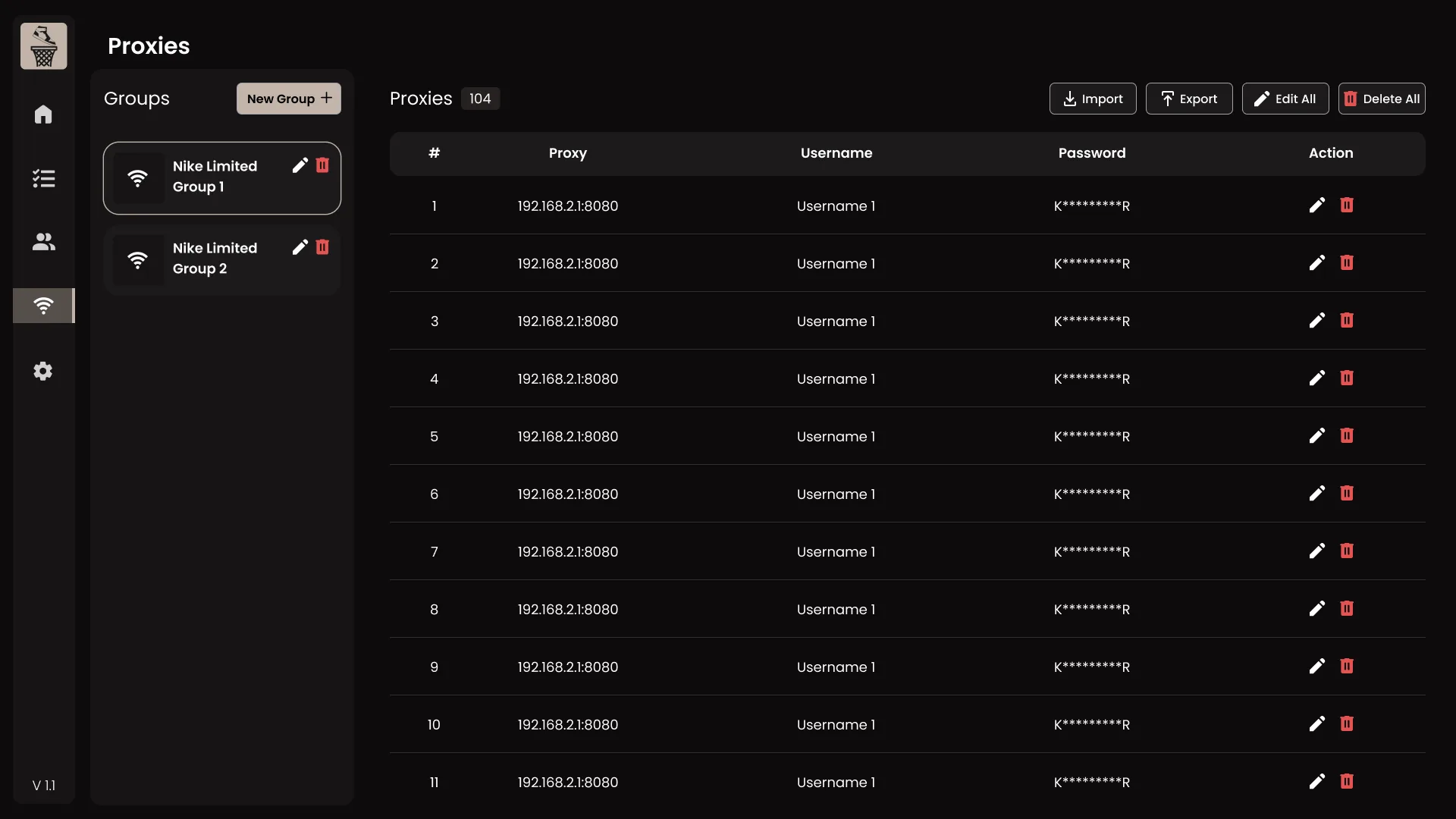Edit proxy row 5
Image resolution: width=1456 pixels, height=819 pixels.
(x=1317, y=436)
